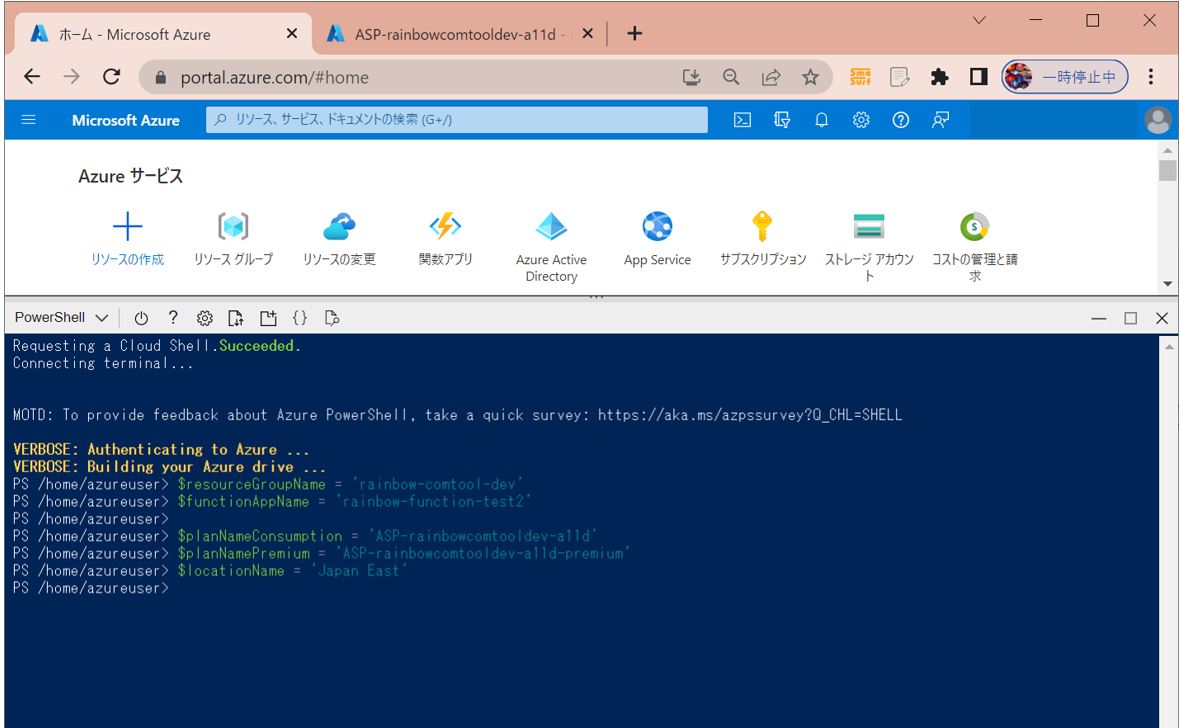
Task: Restart Cloud Shell with power icon
Action: (x=141, y=318)
